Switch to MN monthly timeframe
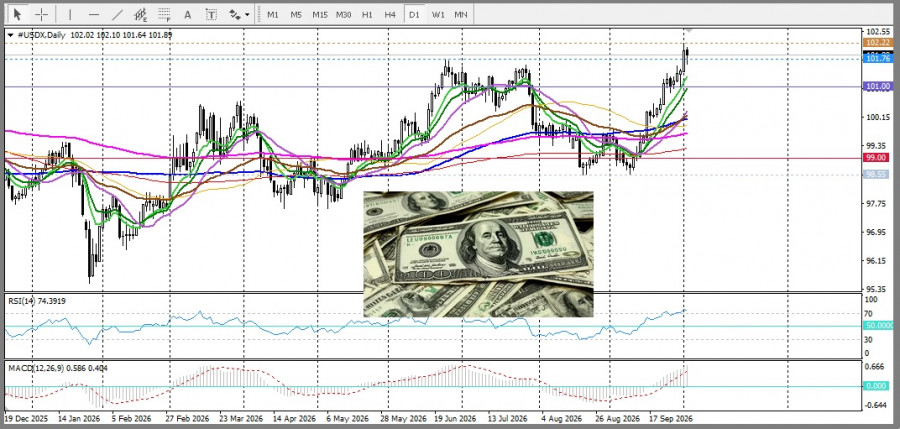 click(460, 14)
